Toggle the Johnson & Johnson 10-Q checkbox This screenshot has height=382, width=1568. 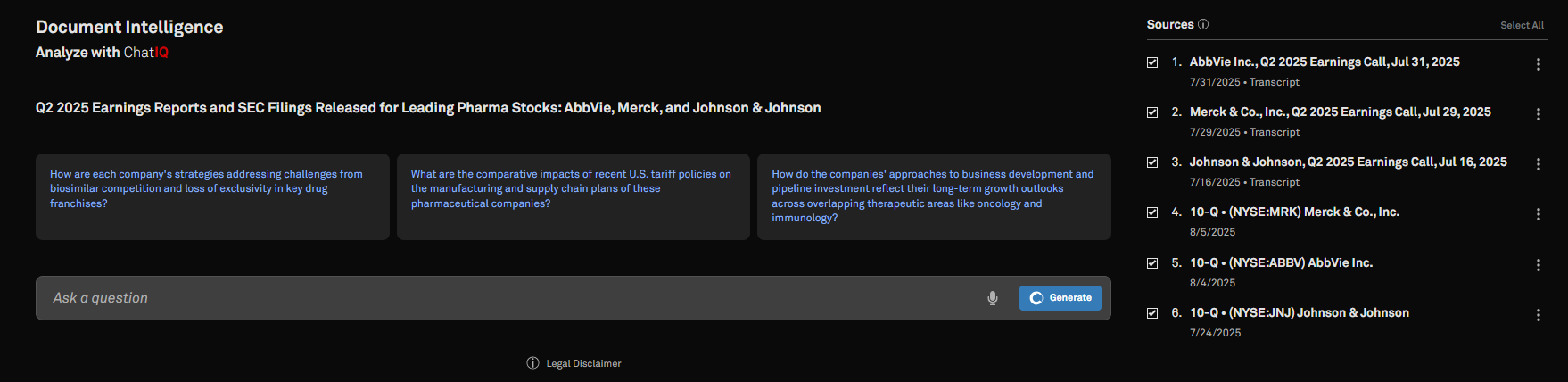tap(1152, 313)
